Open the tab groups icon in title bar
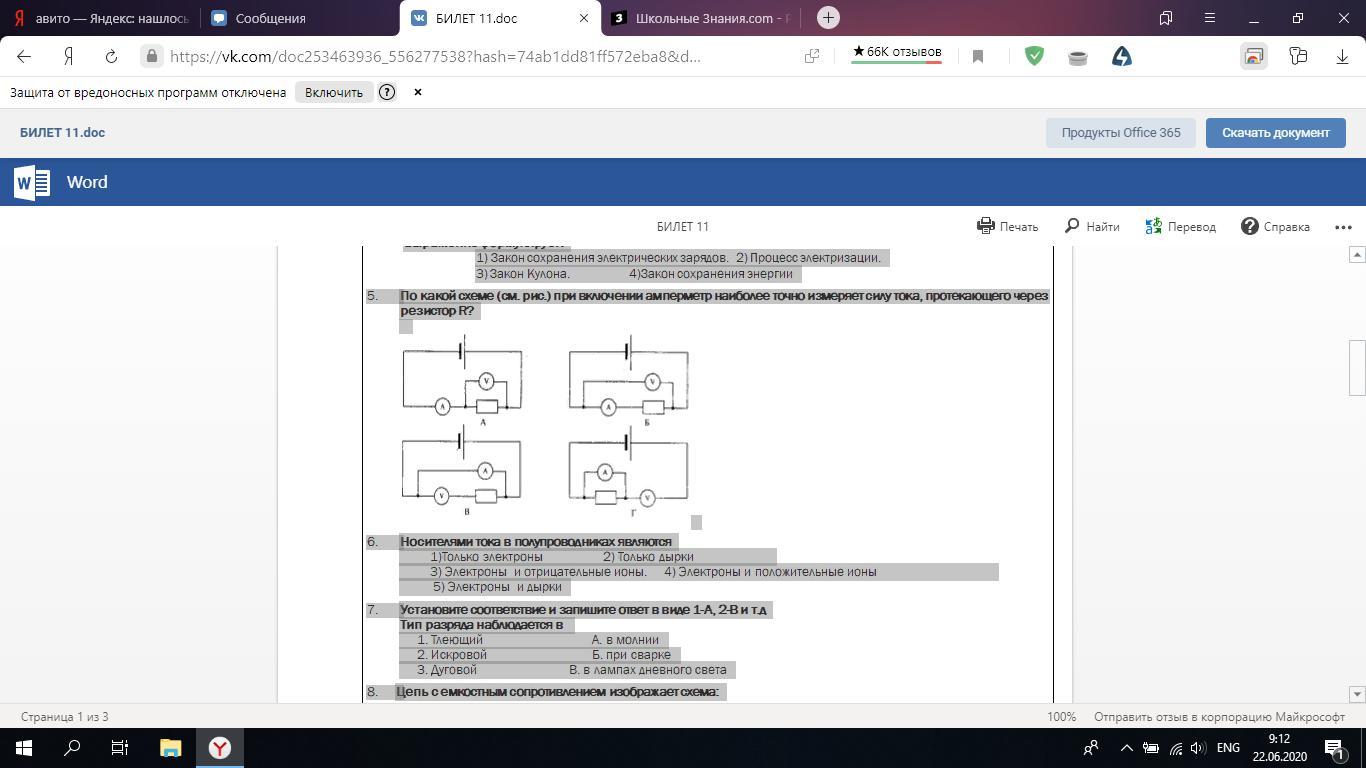The height and width of the screenshot is (768, 1366). (x=1166, y=18)
